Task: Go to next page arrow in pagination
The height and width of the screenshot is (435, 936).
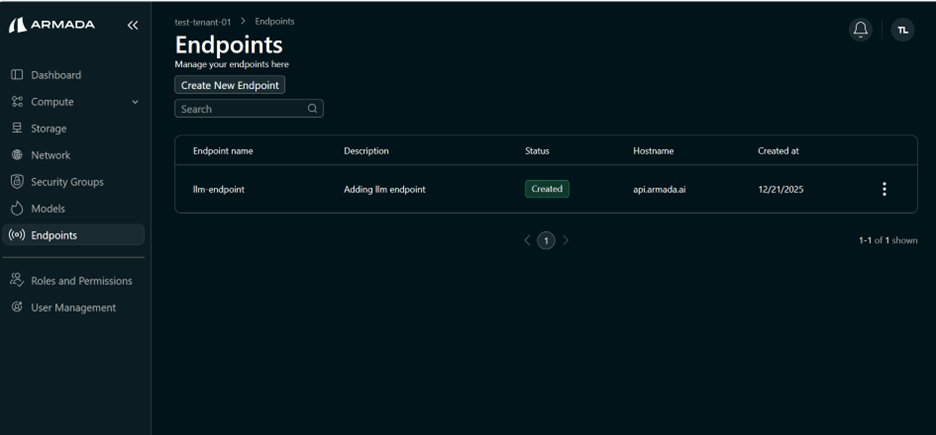Action: (565, 240)
